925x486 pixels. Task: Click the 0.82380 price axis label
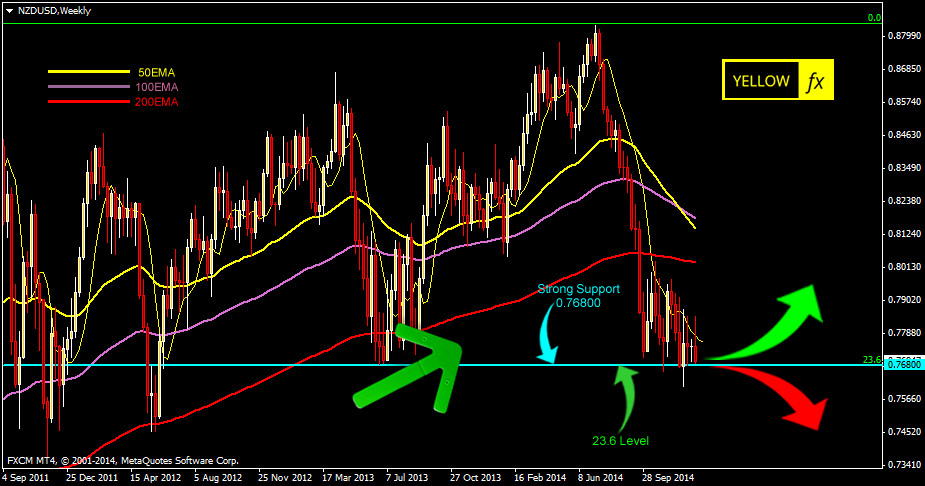[904, 201]
